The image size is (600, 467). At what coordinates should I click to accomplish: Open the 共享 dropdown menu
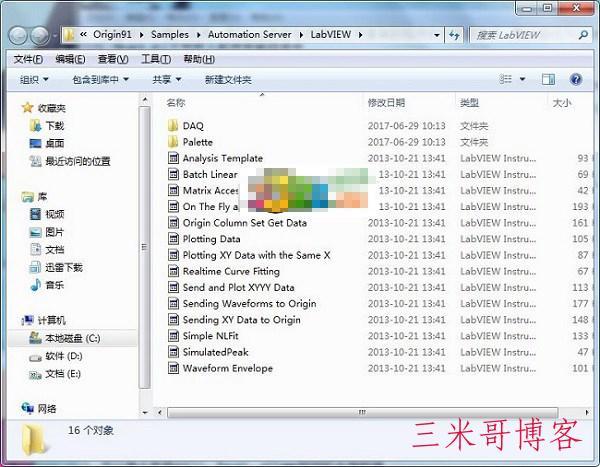[x=166, y=80]
